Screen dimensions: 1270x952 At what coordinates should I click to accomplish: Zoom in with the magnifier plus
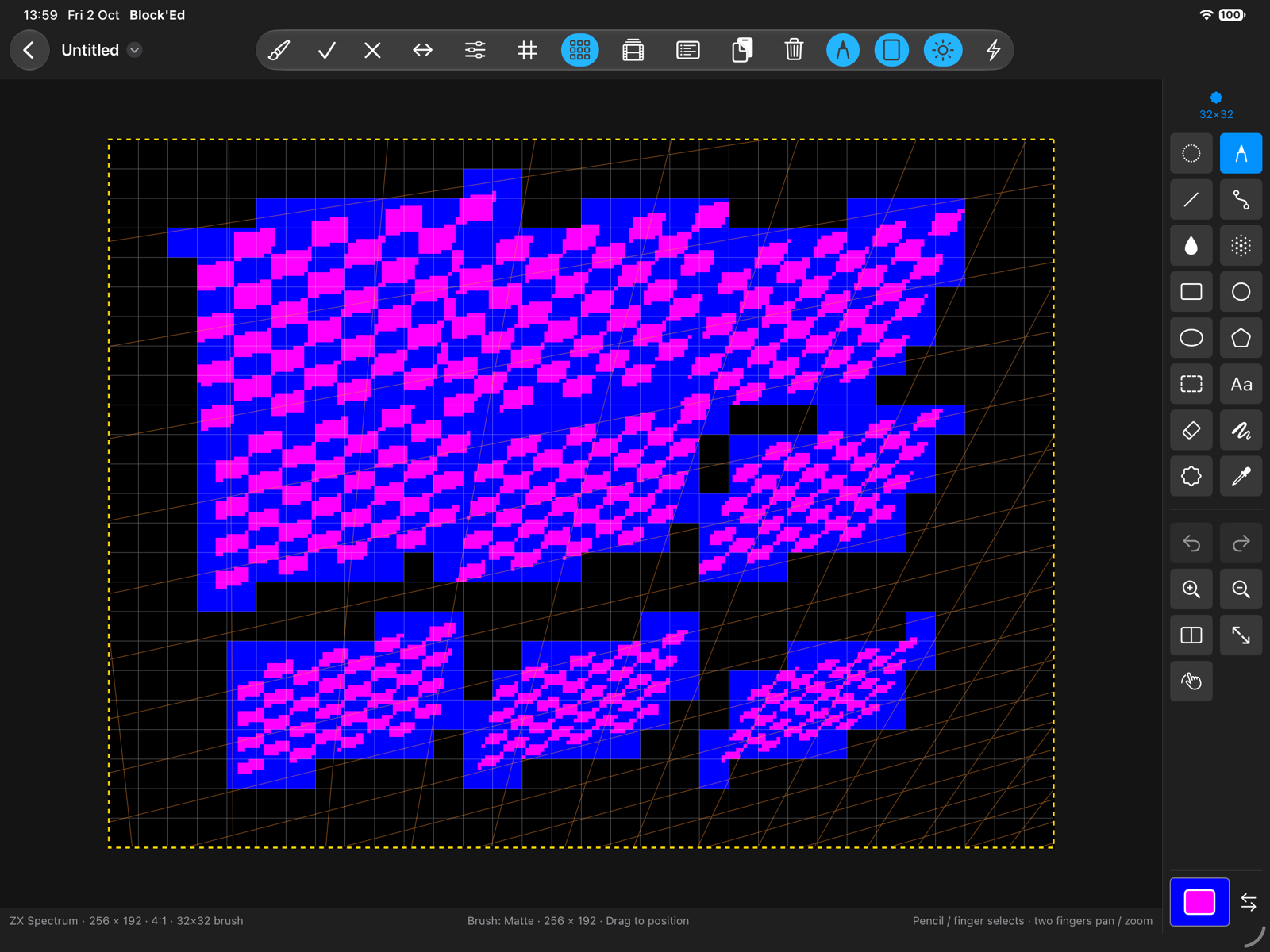click(x=1191, y=589)
